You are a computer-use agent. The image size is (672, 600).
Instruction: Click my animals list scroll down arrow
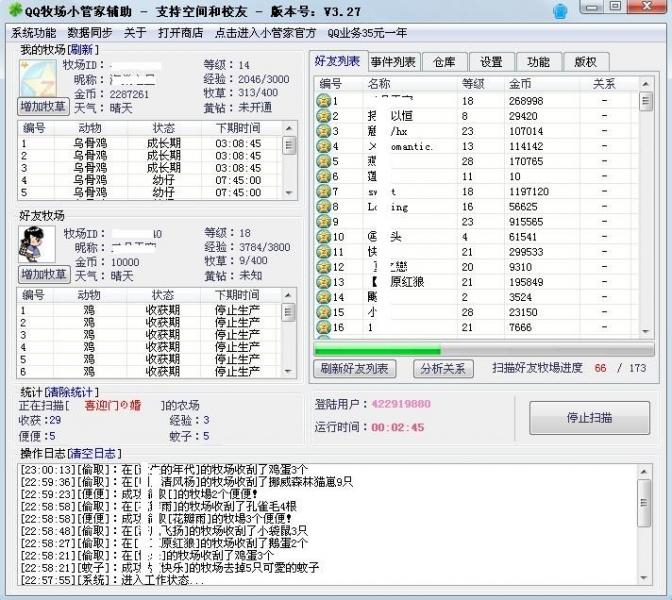pos(289,193)
